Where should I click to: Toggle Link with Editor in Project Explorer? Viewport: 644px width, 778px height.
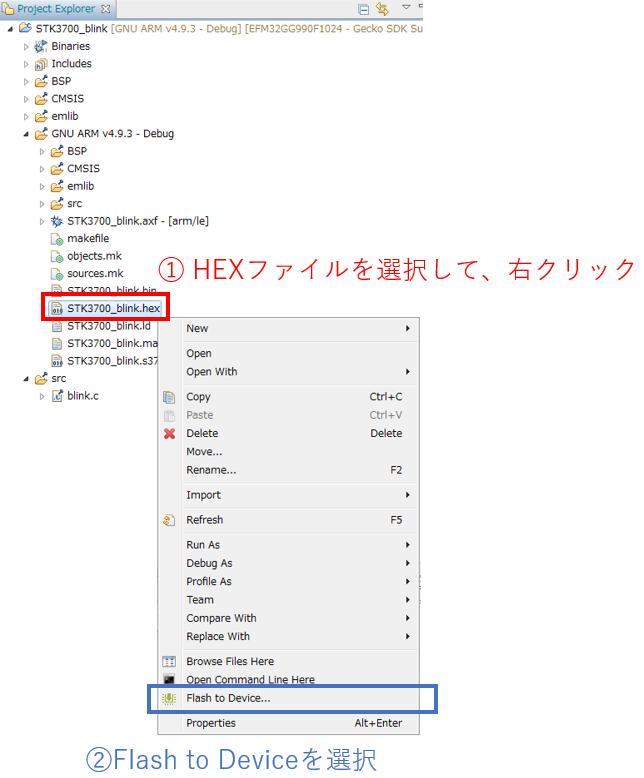click(x=381, y=9)
